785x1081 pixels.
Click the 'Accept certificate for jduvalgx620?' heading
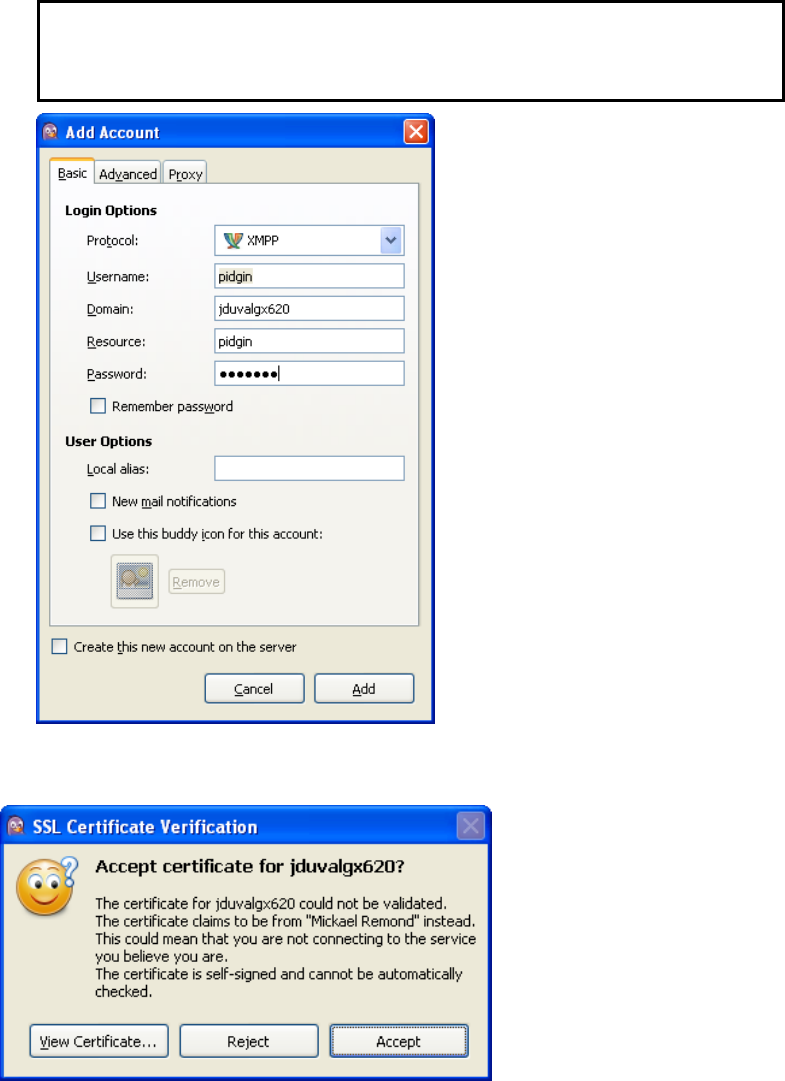point(249,867)
